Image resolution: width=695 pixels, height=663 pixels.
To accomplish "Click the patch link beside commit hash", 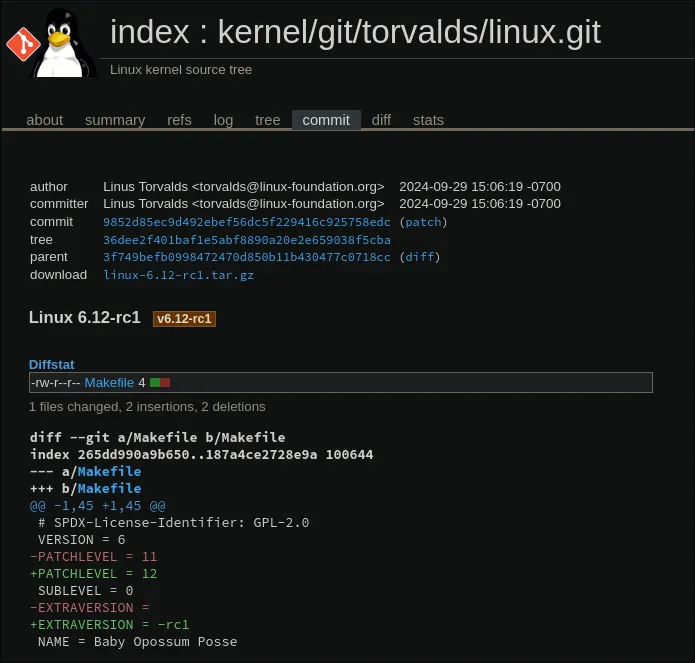I will click(423, 222).
